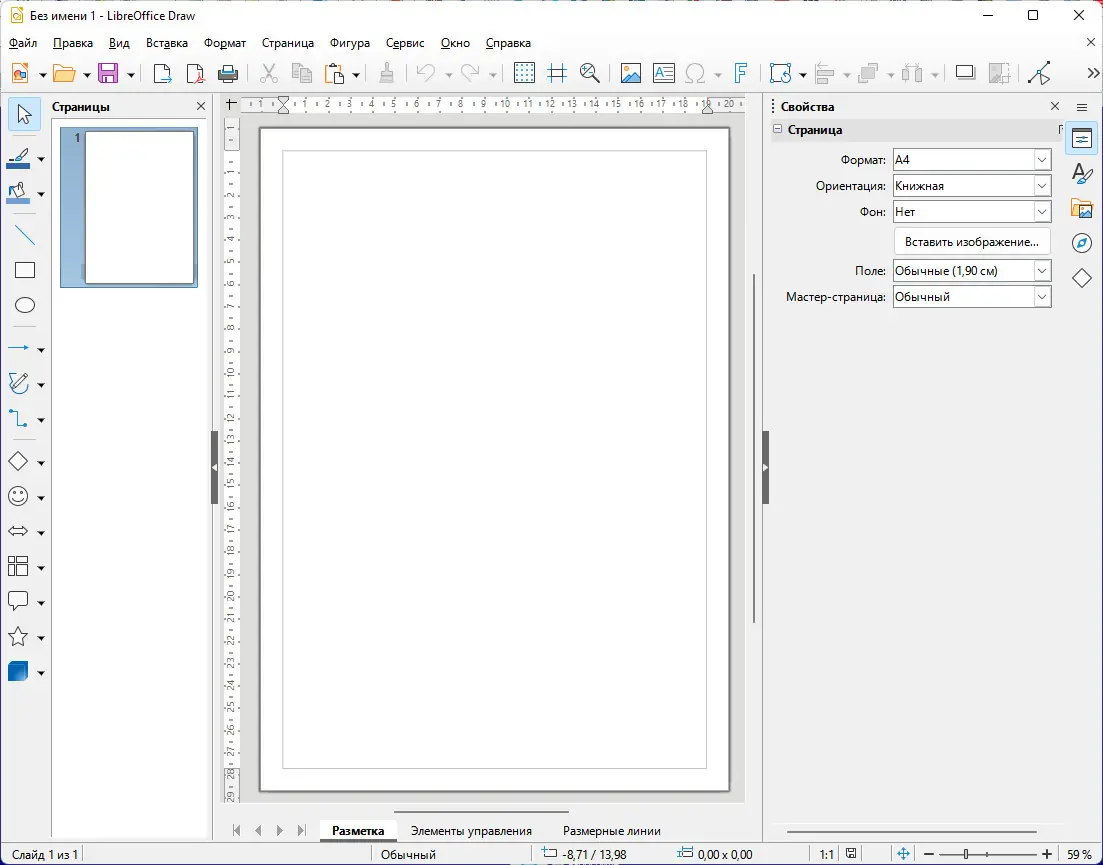Open the Вставка menu
Image resolution: width=1103 pixels, height=865 pixels.
click(166, 43)
